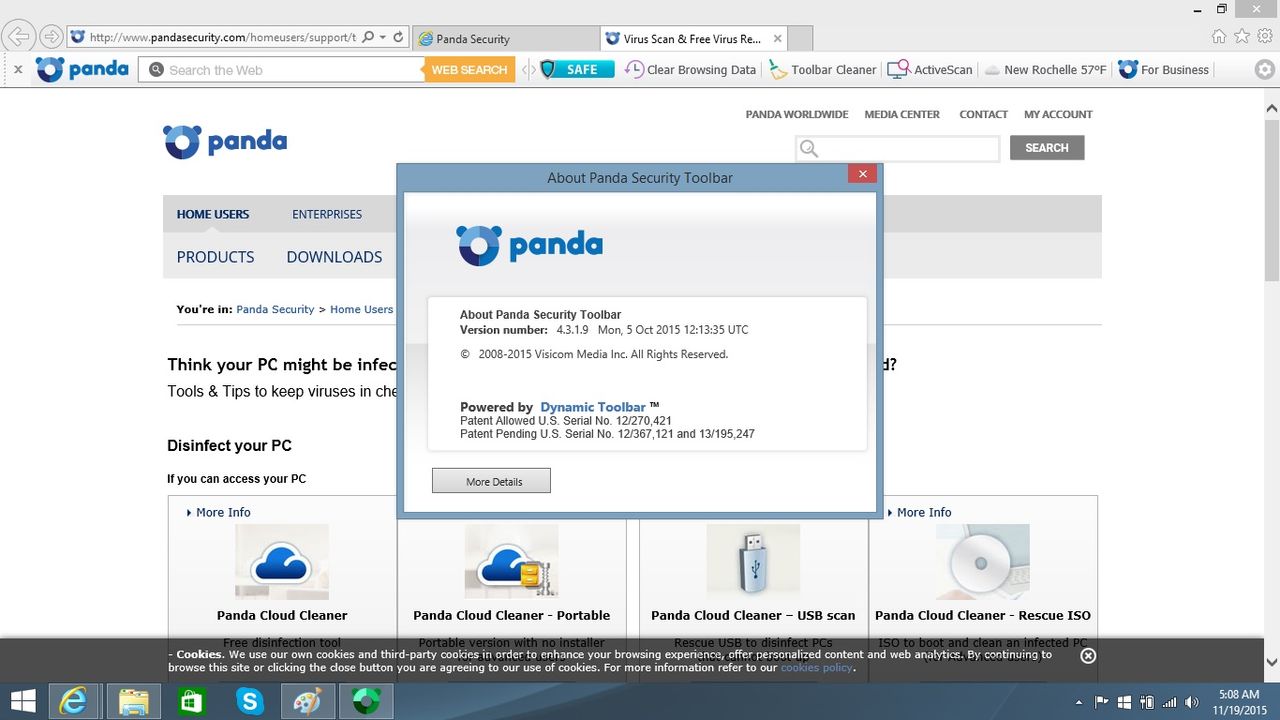This screenshot has width=1280, height=720.
Task: Click the pandasecurity.com address bar URL
Action: click(222, 38)
